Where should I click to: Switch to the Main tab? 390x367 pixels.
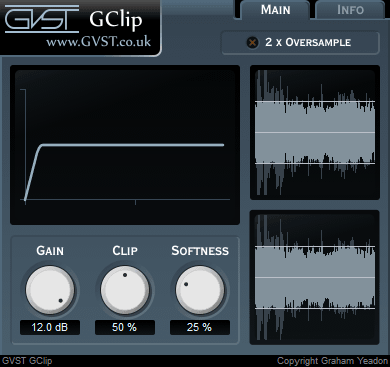point(275,10)
